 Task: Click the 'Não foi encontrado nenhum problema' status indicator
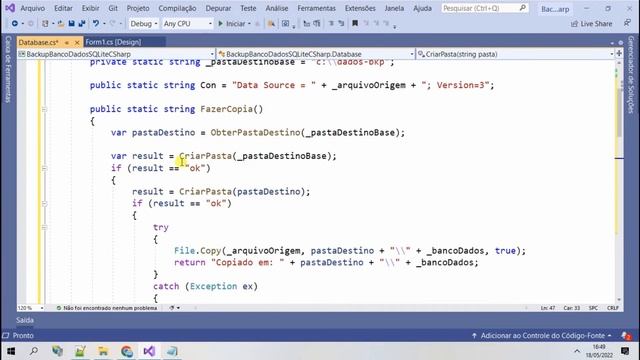(107, 308)
